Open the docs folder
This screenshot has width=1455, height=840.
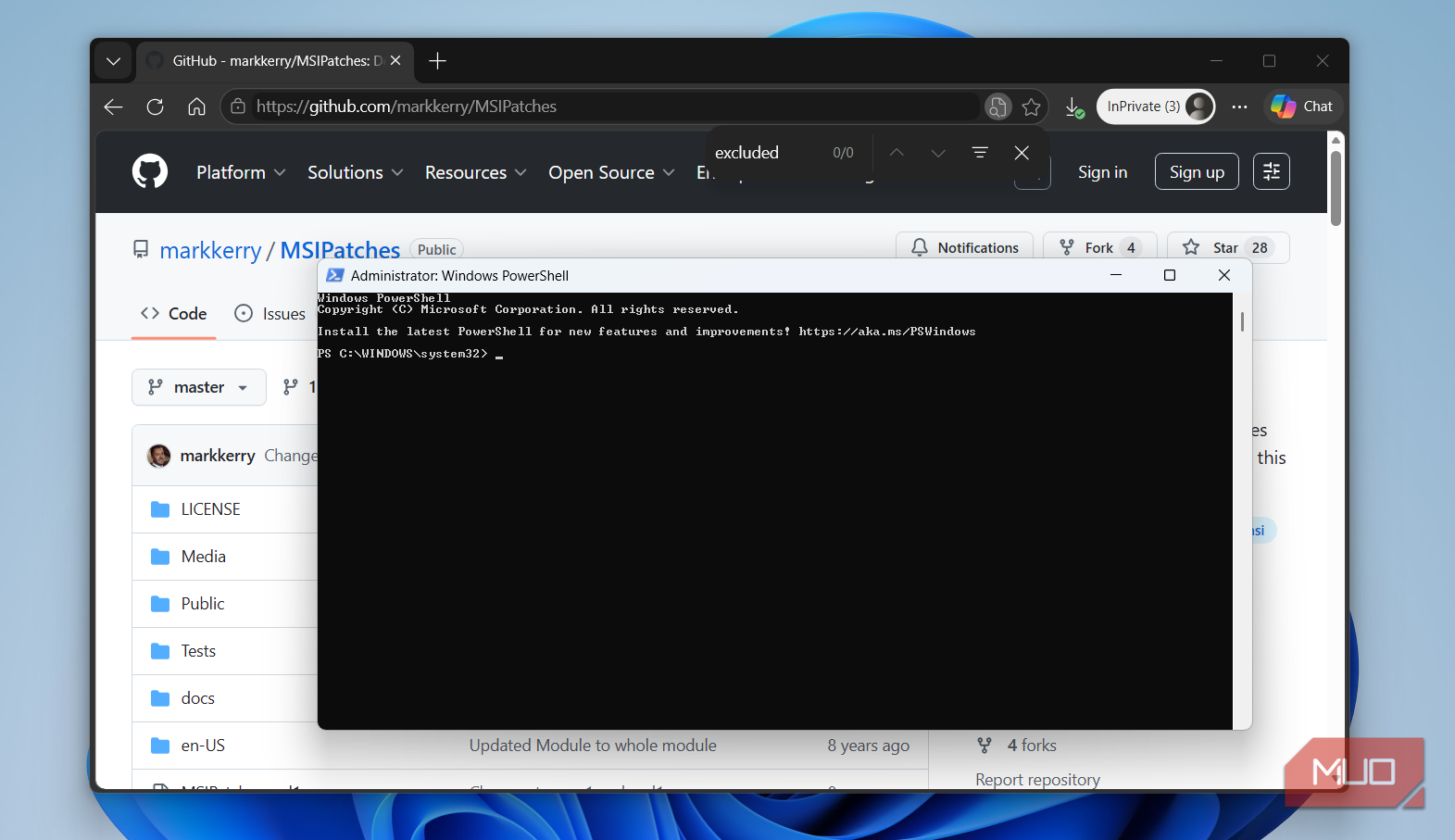coord(197,698)
